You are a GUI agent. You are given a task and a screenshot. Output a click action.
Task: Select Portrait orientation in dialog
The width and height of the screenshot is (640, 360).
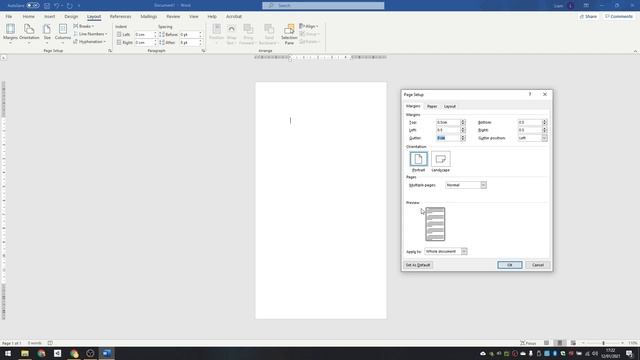[418, 162]
